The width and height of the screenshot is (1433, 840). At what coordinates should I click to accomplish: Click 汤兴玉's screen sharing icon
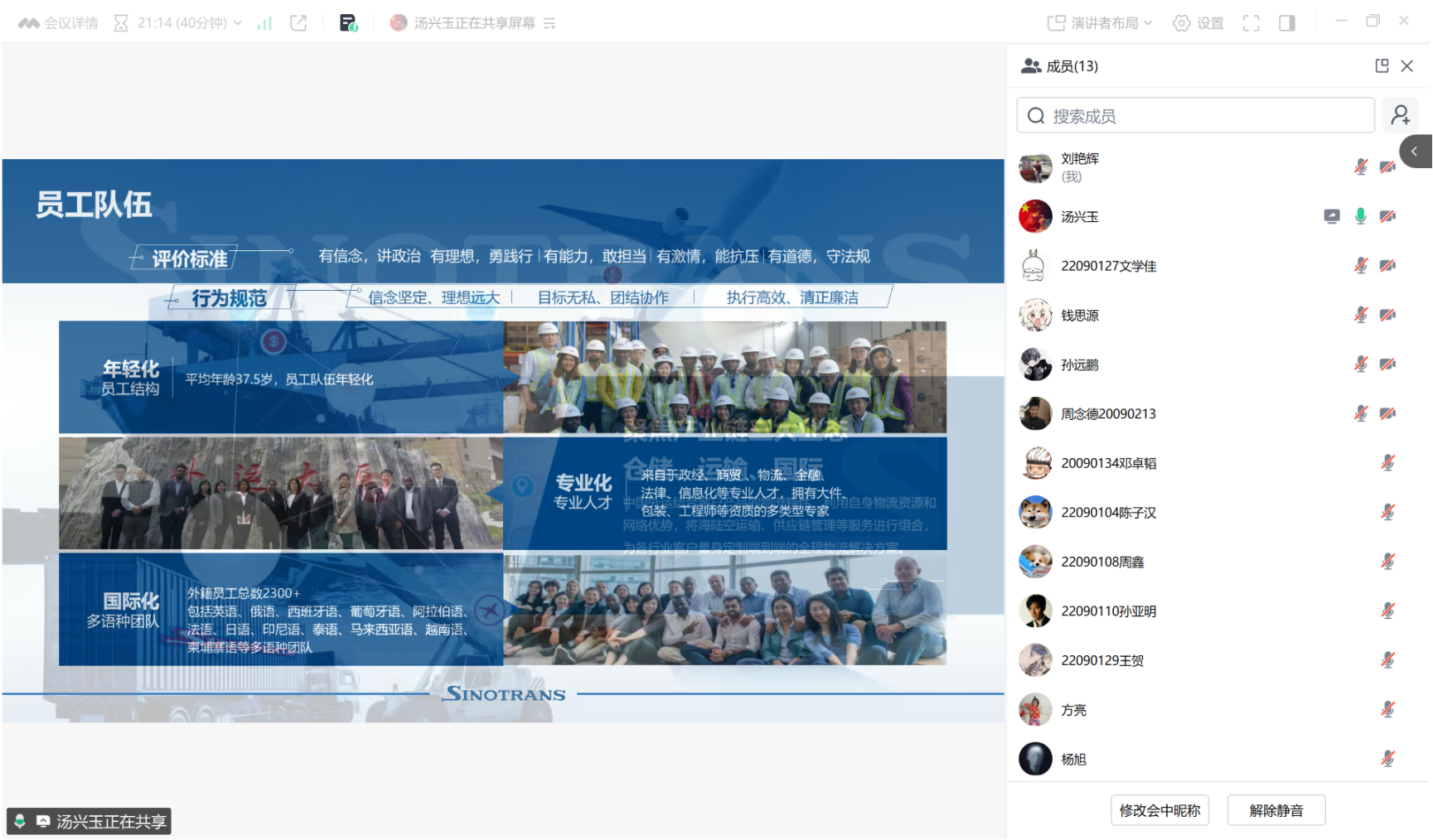click(1331, 216)
